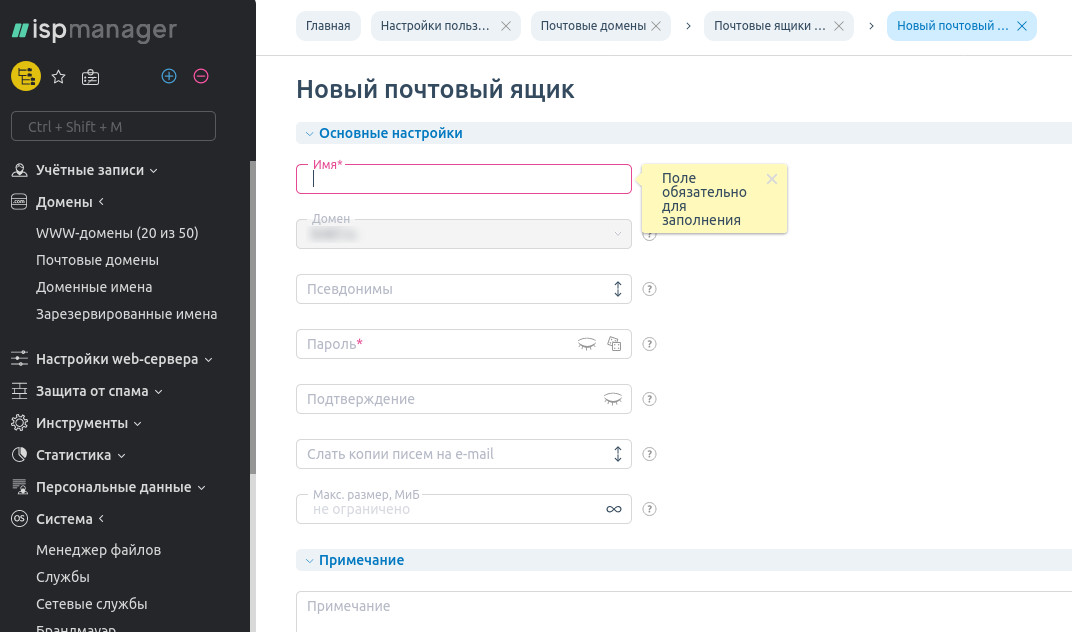
Task: Switch to the Почтовые домены tab
Action: click(x=593, y=26)
